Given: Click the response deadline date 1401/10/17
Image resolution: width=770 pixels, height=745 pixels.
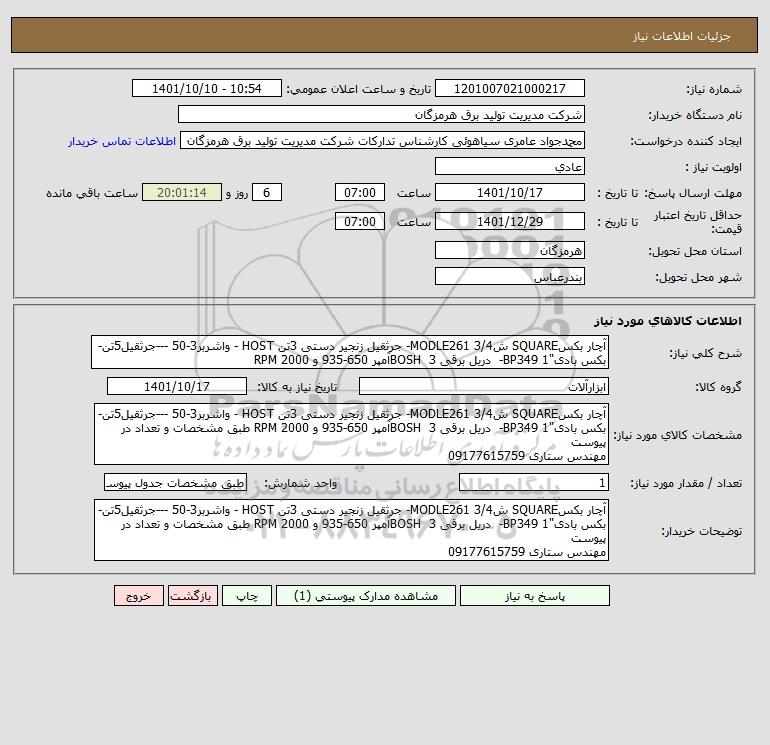Looking at the screenshot, I should 510,193.
